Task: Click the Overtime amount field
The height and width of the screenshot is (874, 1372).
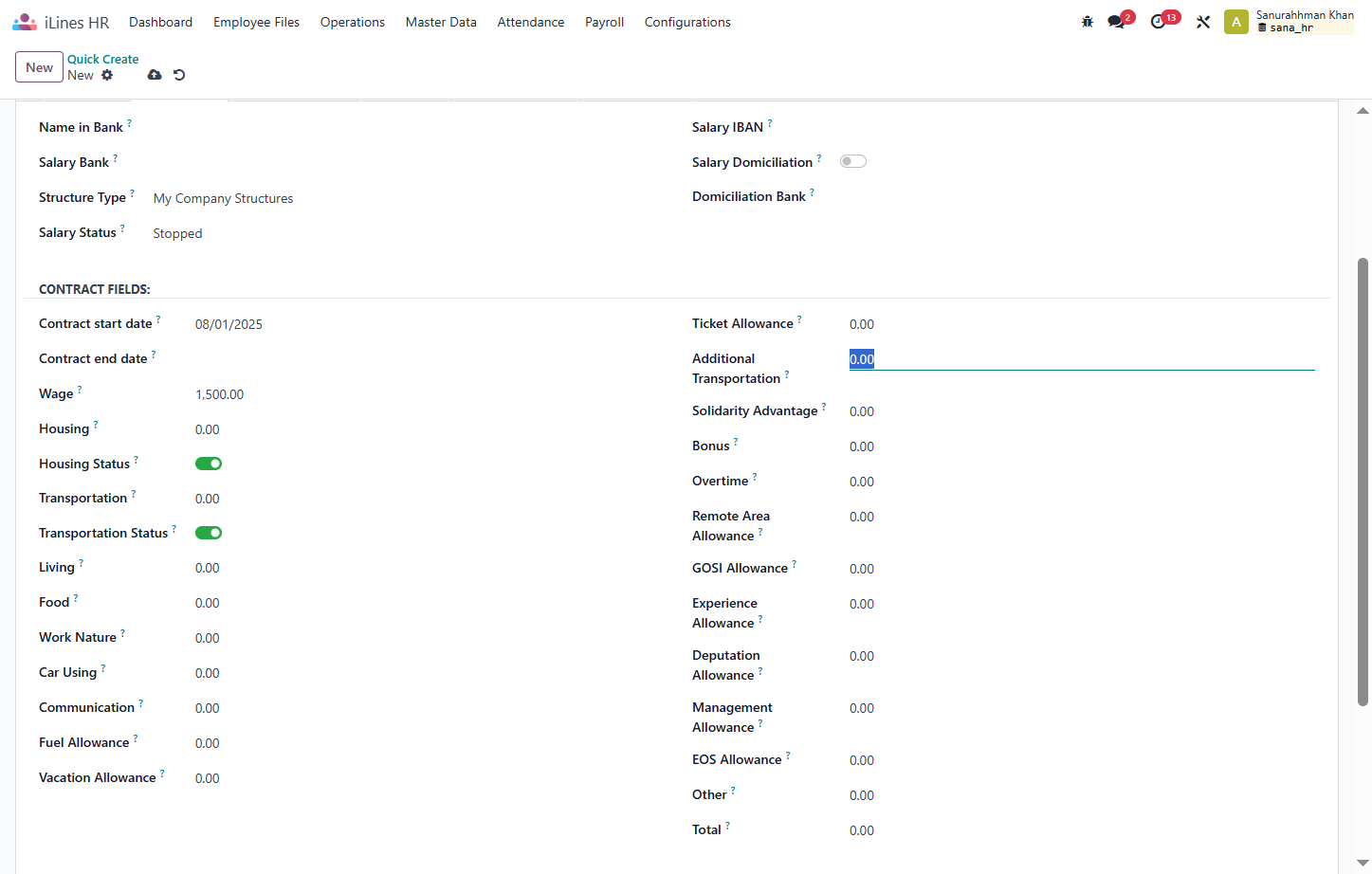Action: pos(1082,482)
